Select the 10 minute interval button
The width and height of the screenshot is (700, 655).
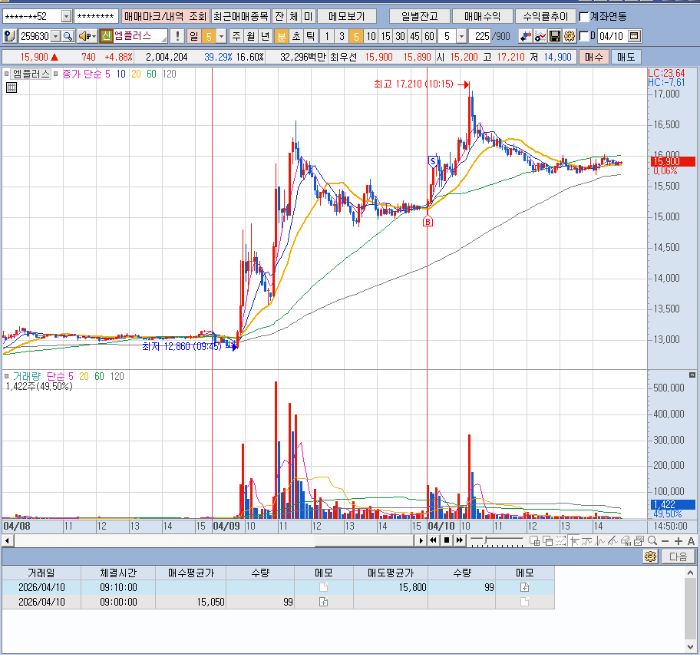[371, 36]
